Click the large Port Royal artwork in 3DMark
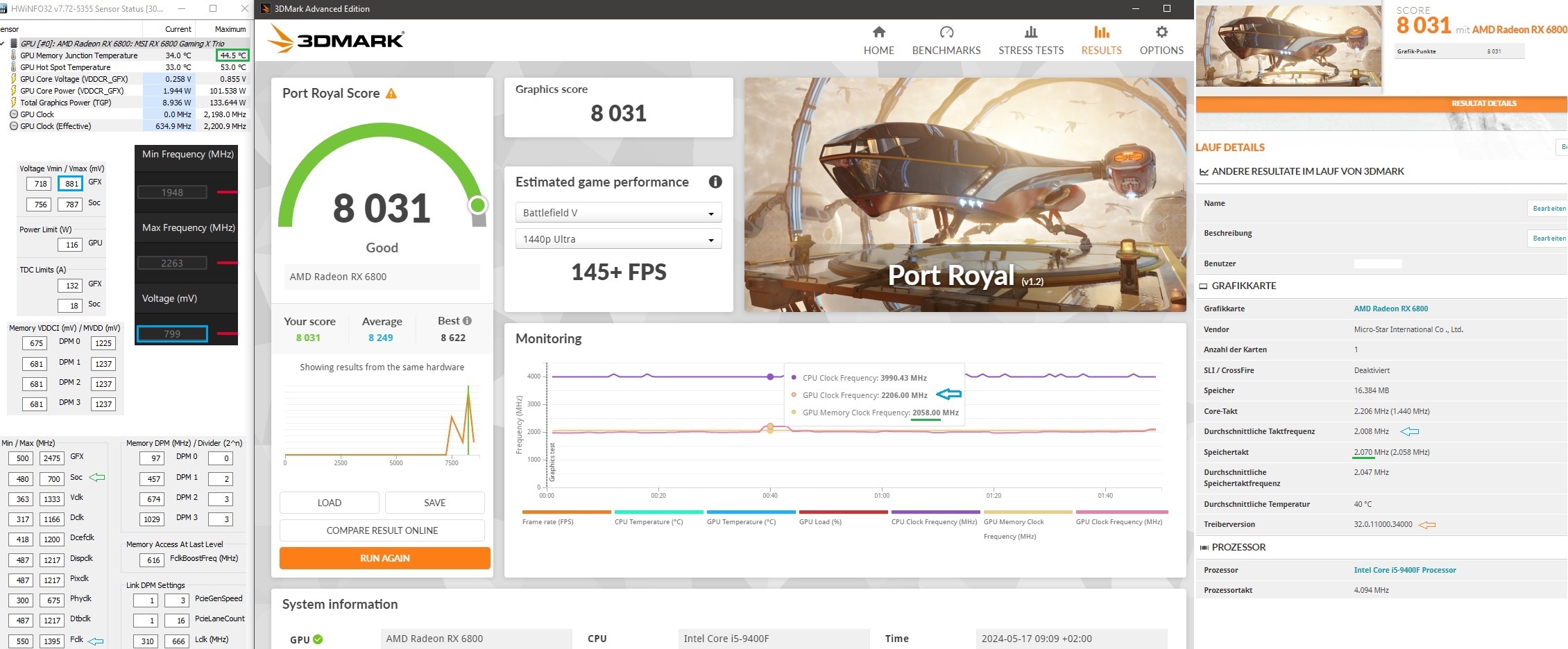Image resolution: width=1568 pixels, height=649 pixels. pos(965,195)
